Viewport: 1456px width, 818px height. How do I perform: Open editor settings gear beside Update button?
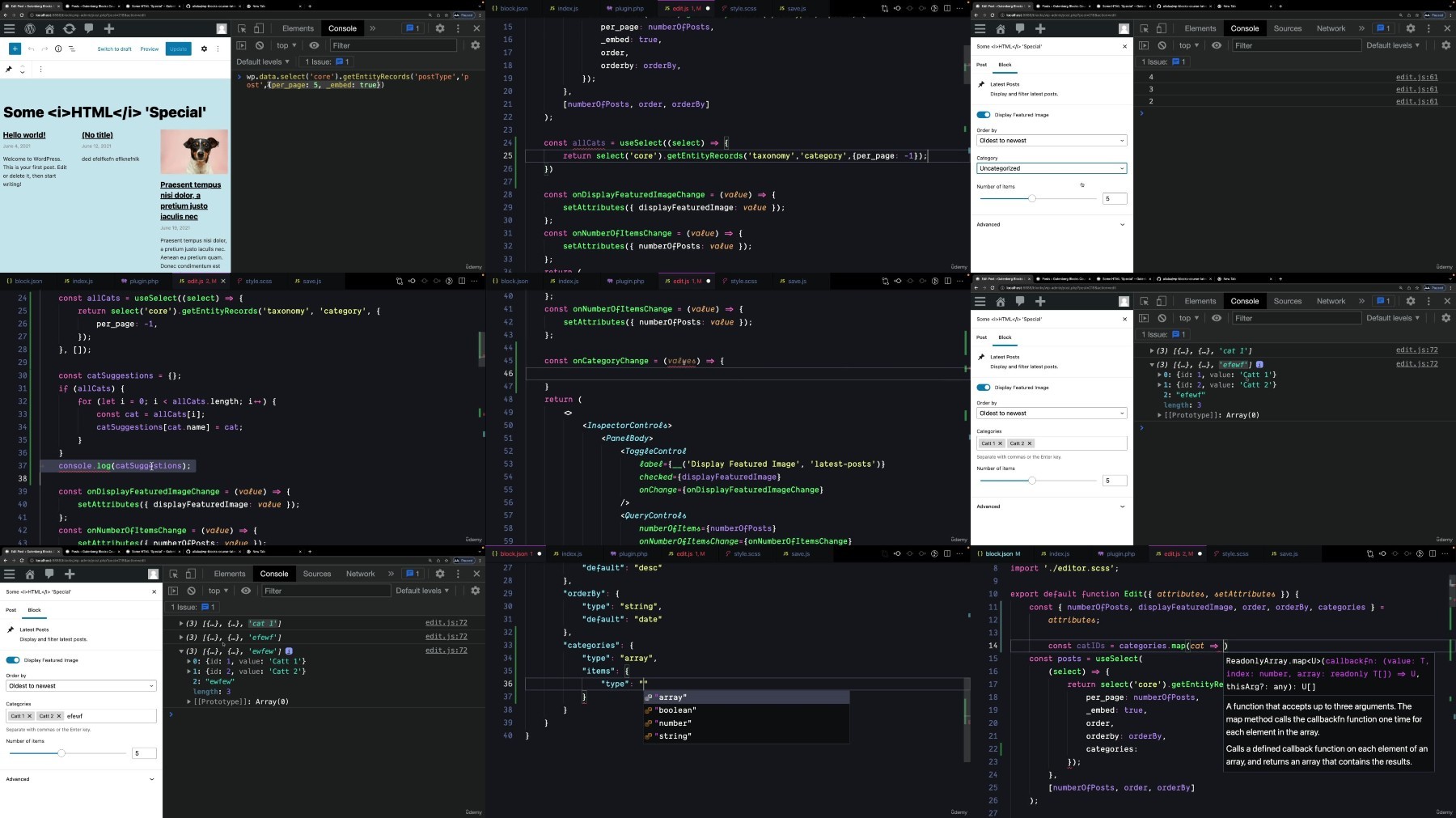(x=204, y=49)
